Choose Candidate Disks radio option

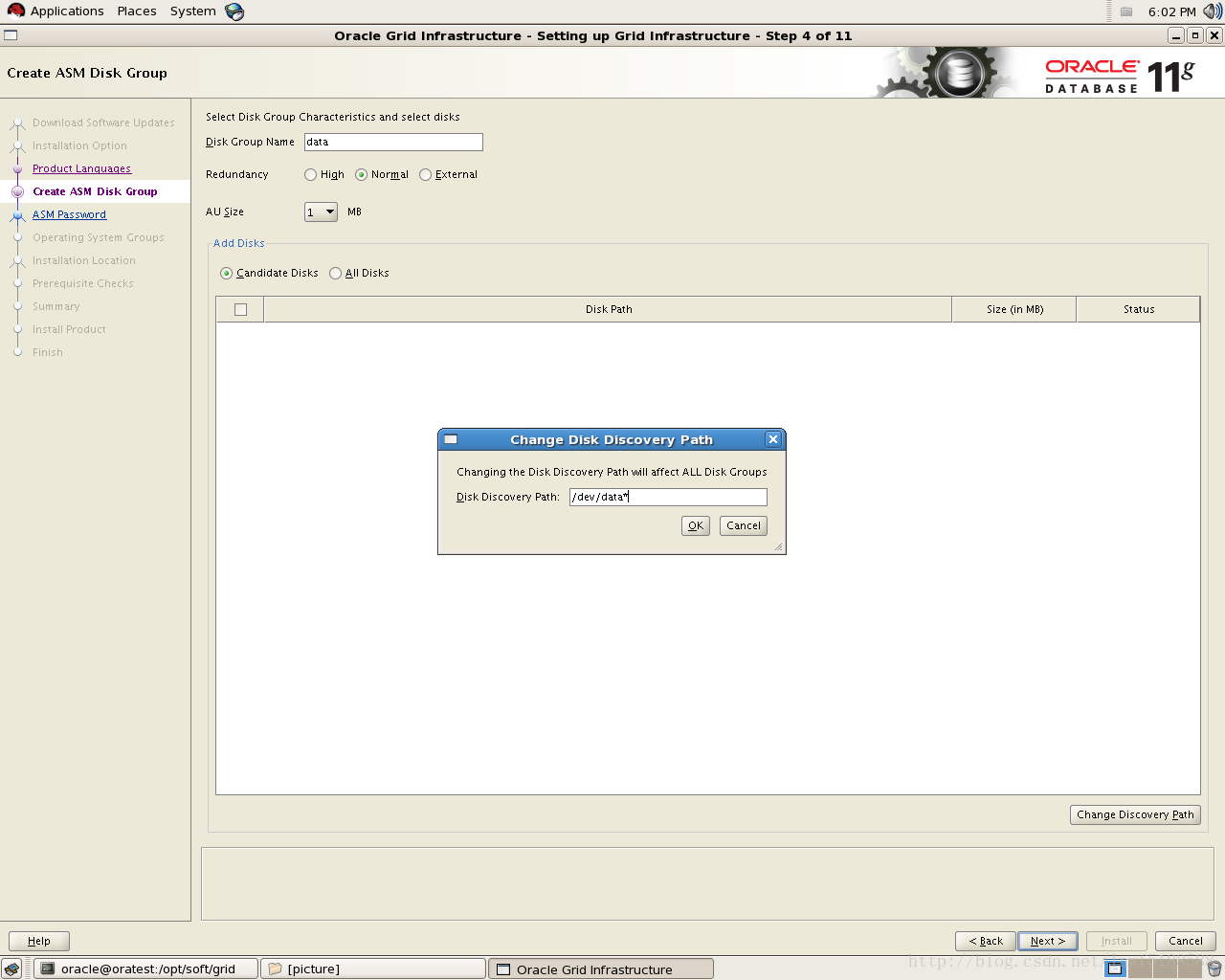click(x=226, y=273)
